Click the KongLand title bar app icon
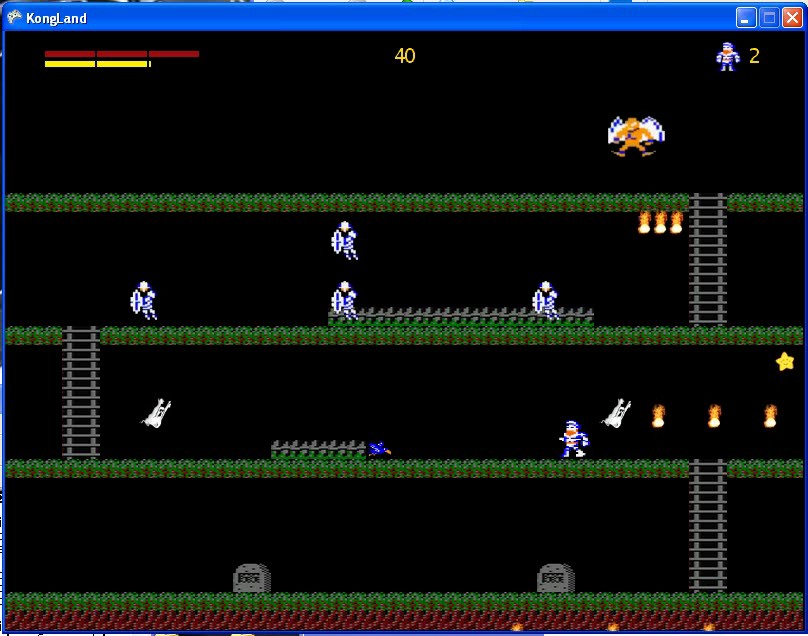 coord(14,18)
